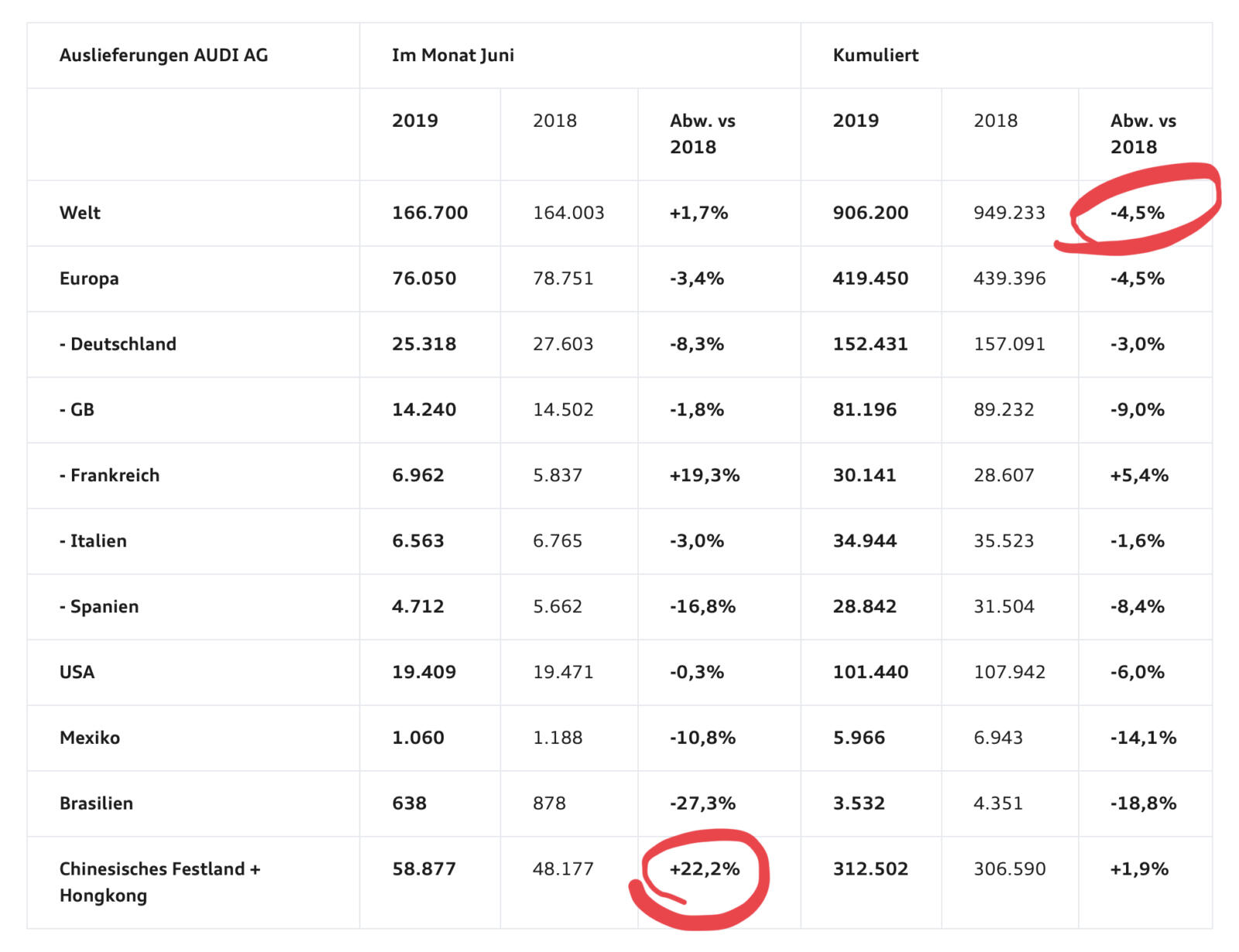
Task: Select Spanien June value 4.712
Action: [417, 607]
